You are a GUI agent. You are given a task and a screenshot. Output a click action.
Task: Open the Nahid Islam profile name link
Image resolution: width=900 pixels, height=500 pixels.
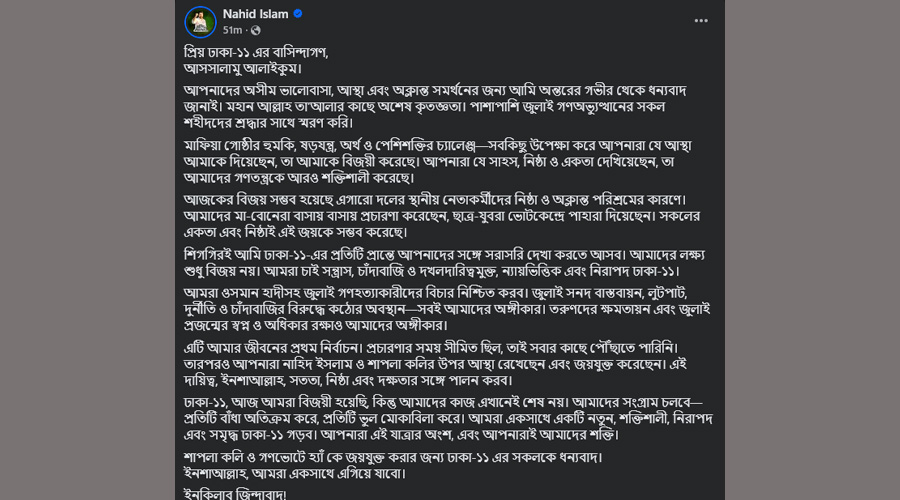256,14
